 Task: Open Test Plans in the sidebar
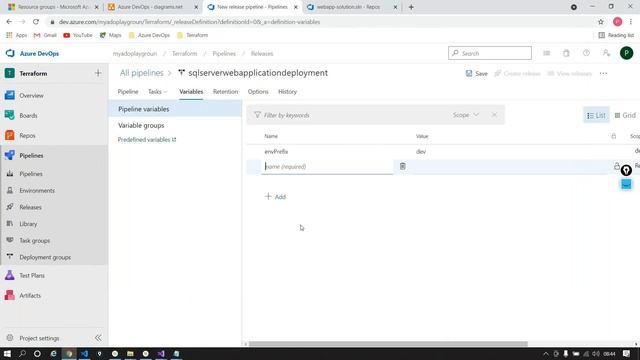[x=32, y=276]
